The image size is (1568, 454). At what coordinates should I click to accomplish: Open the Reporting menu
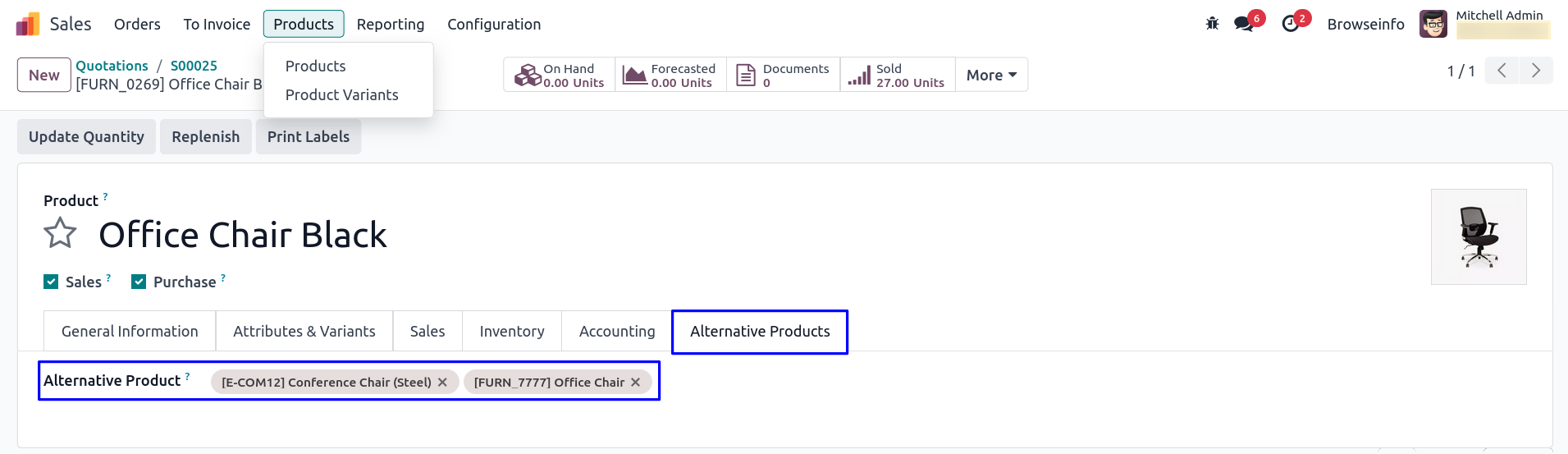[x=391, y=25]
